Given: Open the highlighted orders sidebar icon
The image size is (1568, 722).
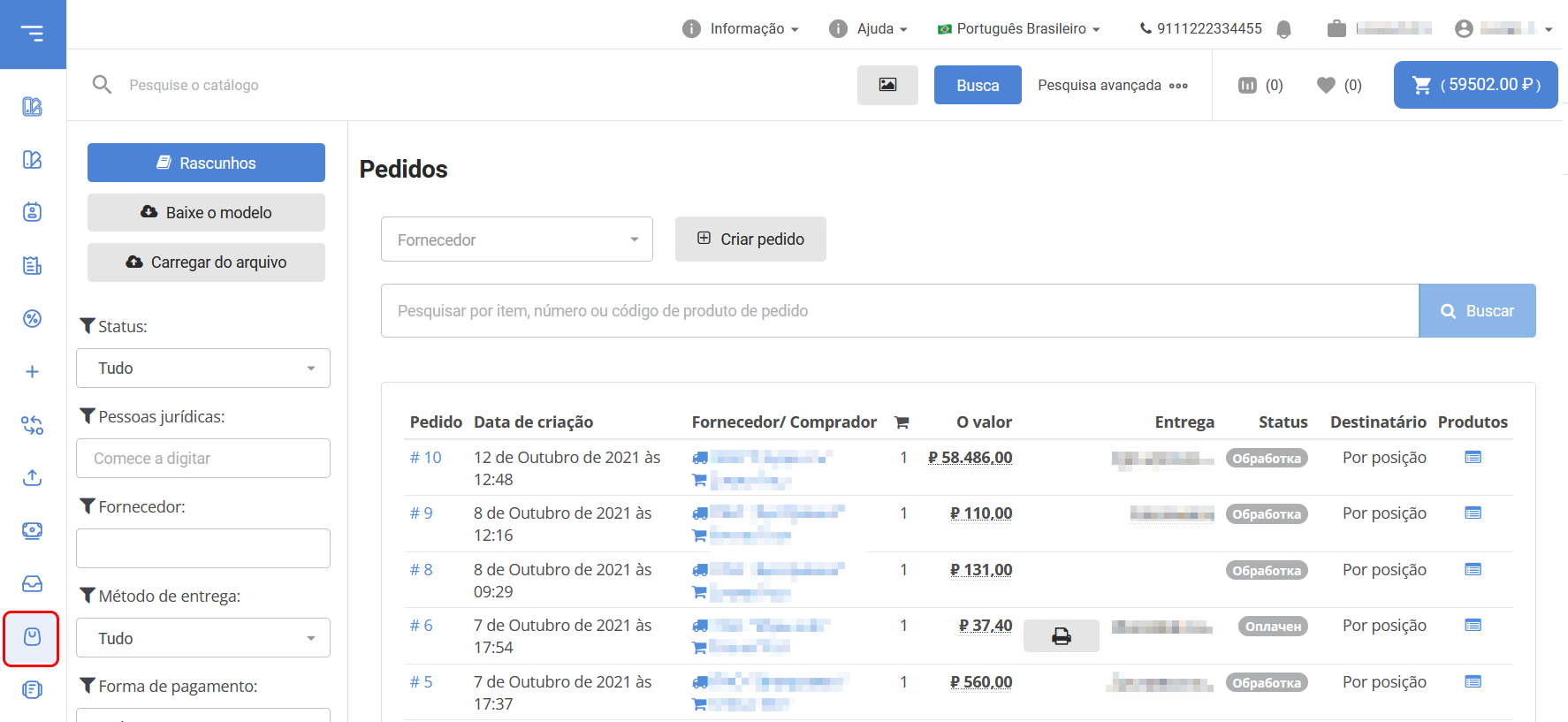Looking at the screenshot, I should tap(32, 637).
